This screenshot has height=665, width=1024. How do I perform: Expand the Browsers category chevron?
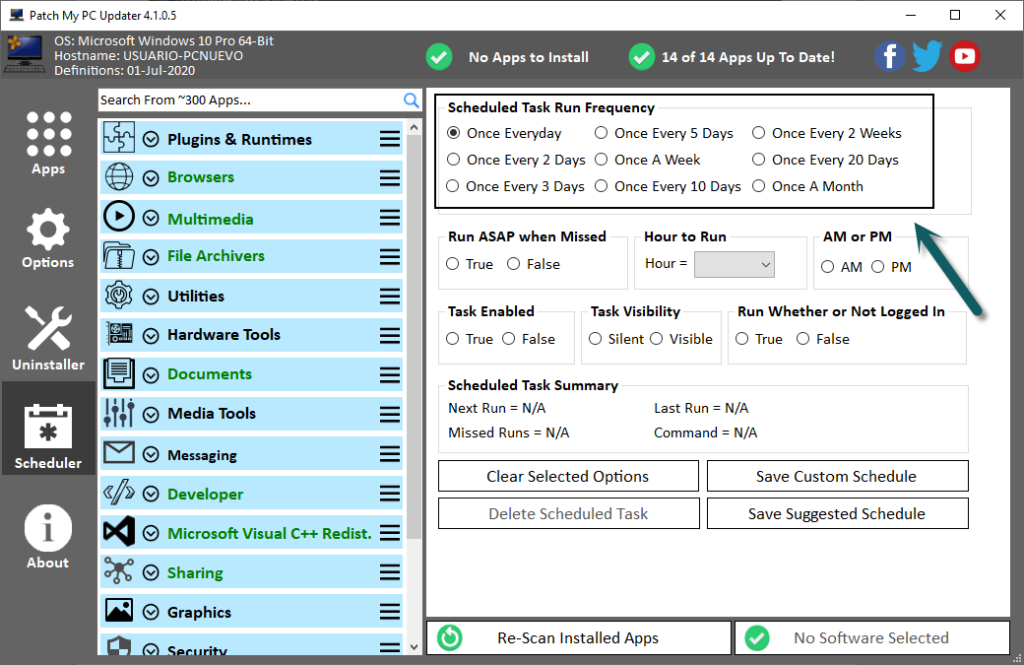click(151, 178)
